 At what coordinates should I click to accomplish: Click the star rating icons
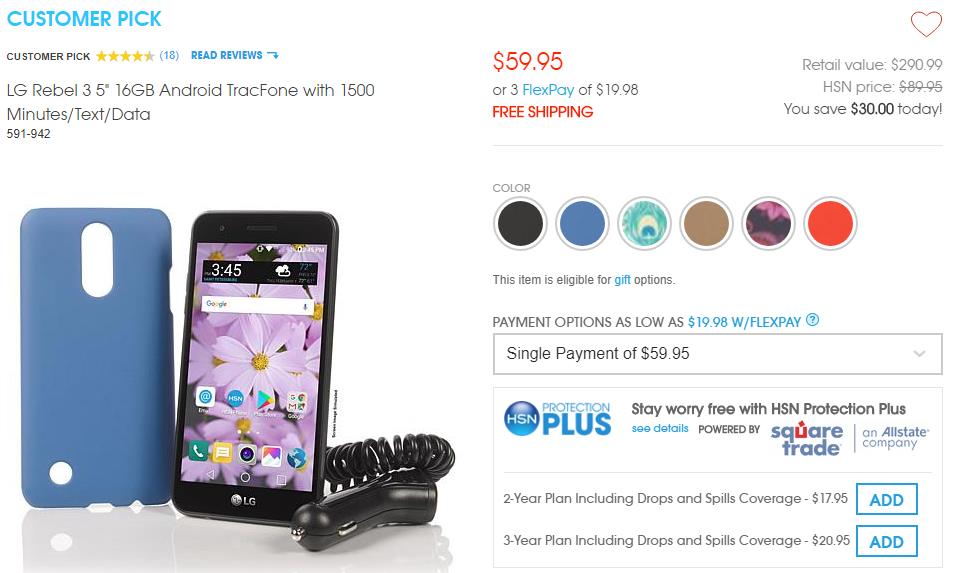click(125, 56)
